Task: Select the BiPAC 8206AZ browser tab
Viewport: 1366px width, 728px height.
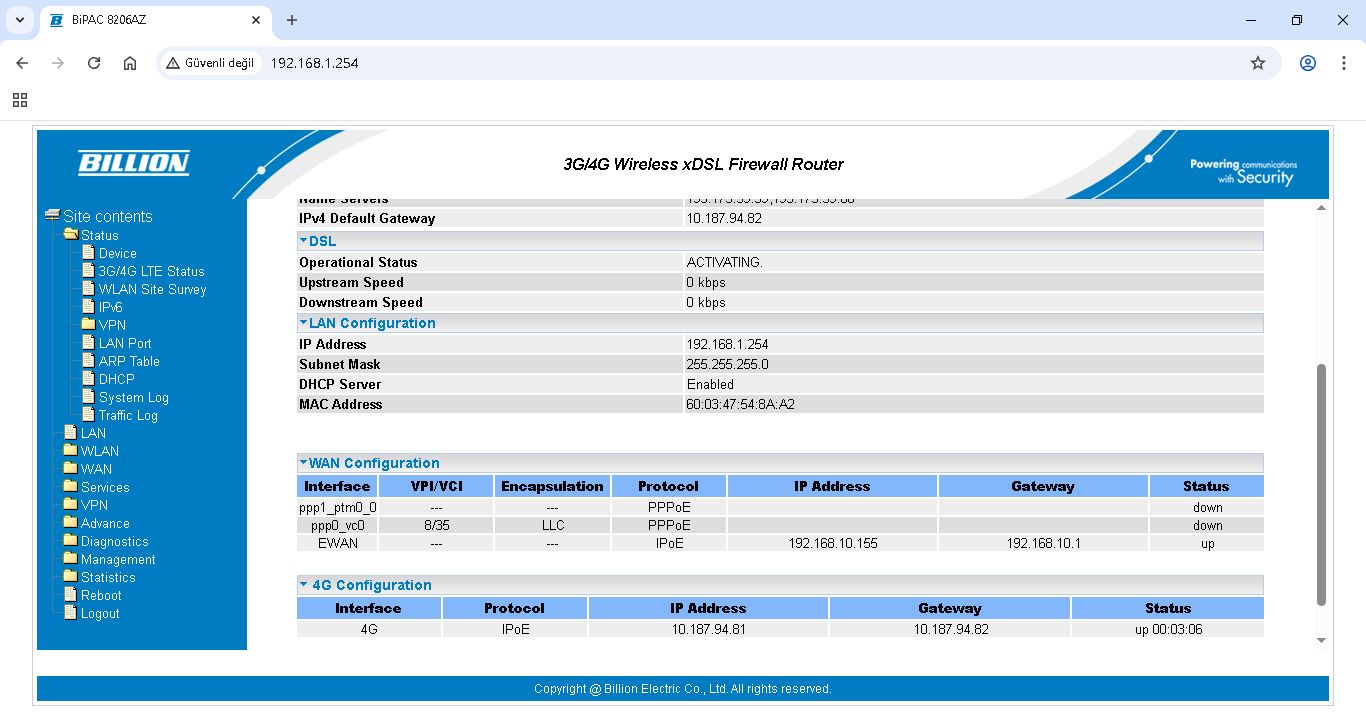Action: click(150, 20)
